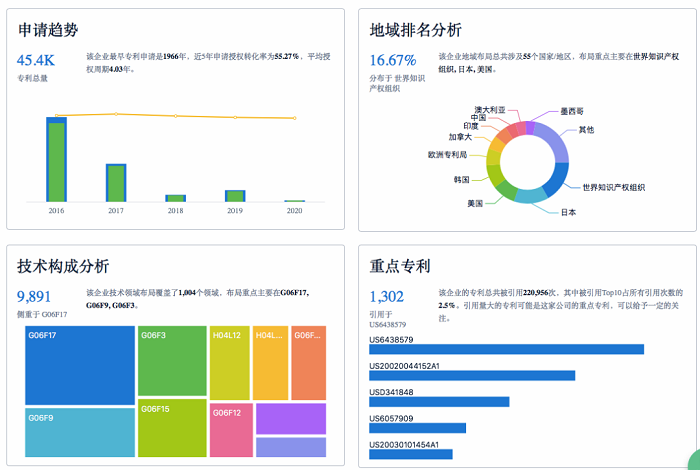Click the green G06F3 treemap tile

[172, 362]
